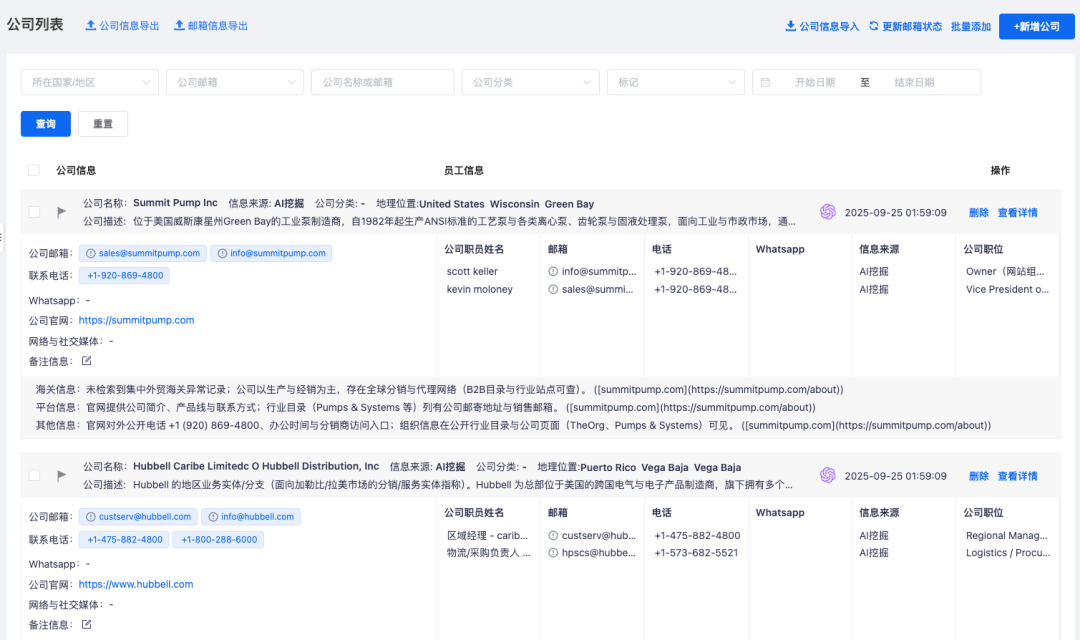Click 更新邮箱状态 refresh link

[905, 26]
